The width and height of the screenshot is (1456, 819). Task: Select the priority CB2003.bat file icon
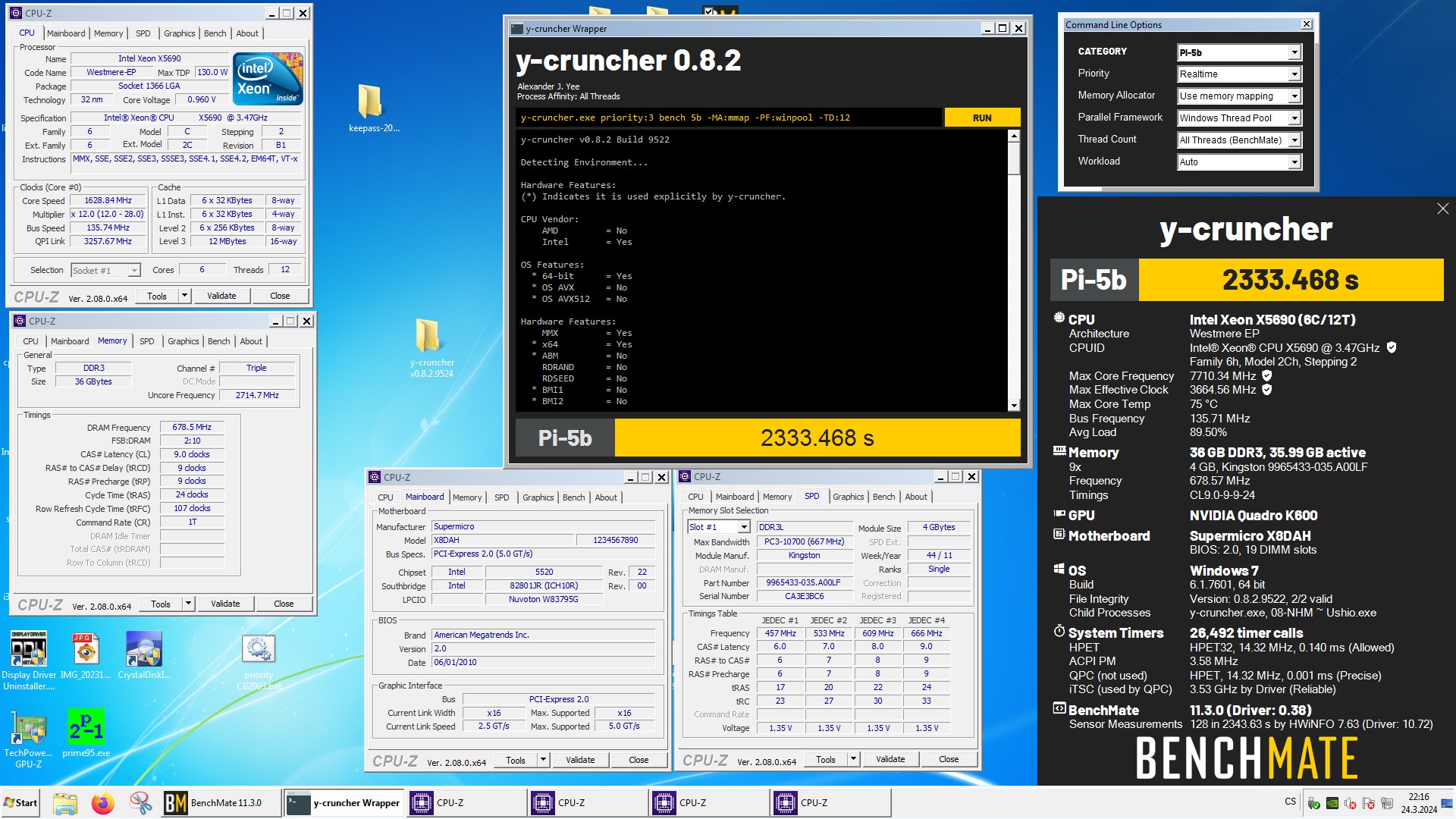click(259, 661)
